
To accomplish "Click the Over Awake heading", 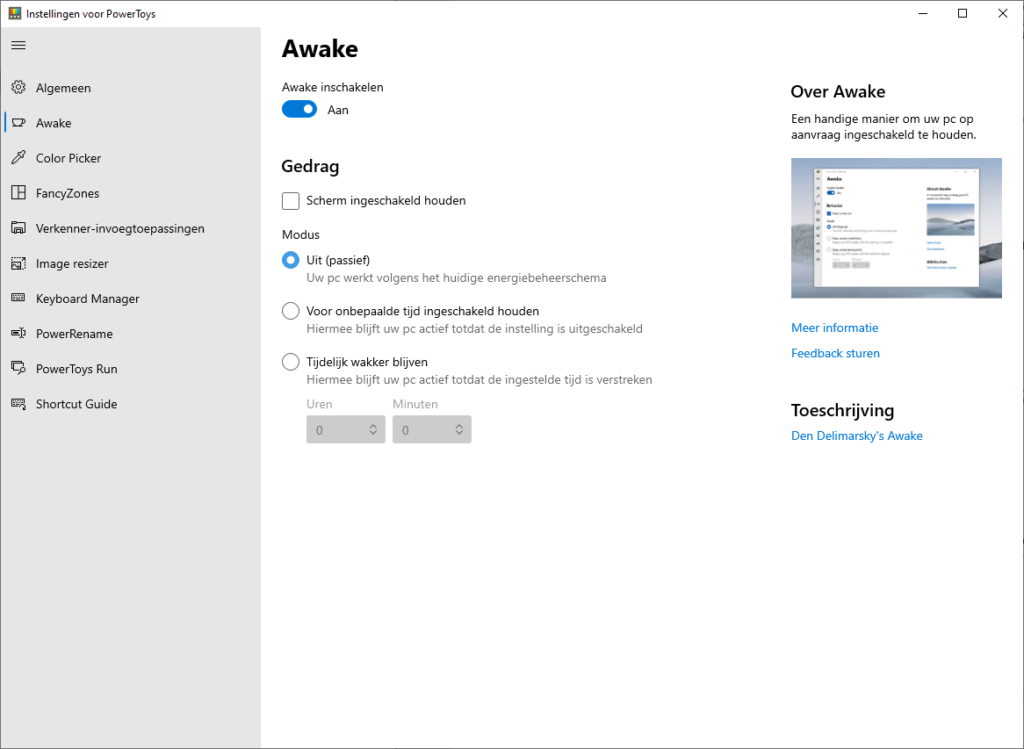I will point(838,91).
